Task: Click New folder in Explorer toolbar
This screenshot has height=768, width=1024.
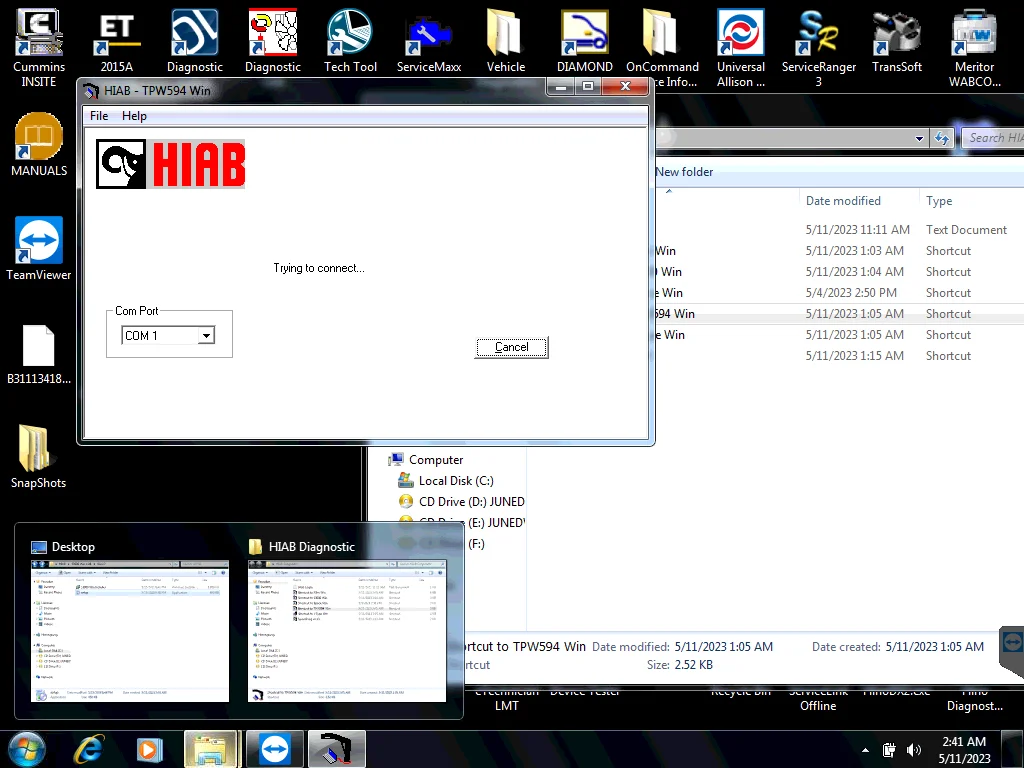Action: pyautogui.click(x=684, y=172)
